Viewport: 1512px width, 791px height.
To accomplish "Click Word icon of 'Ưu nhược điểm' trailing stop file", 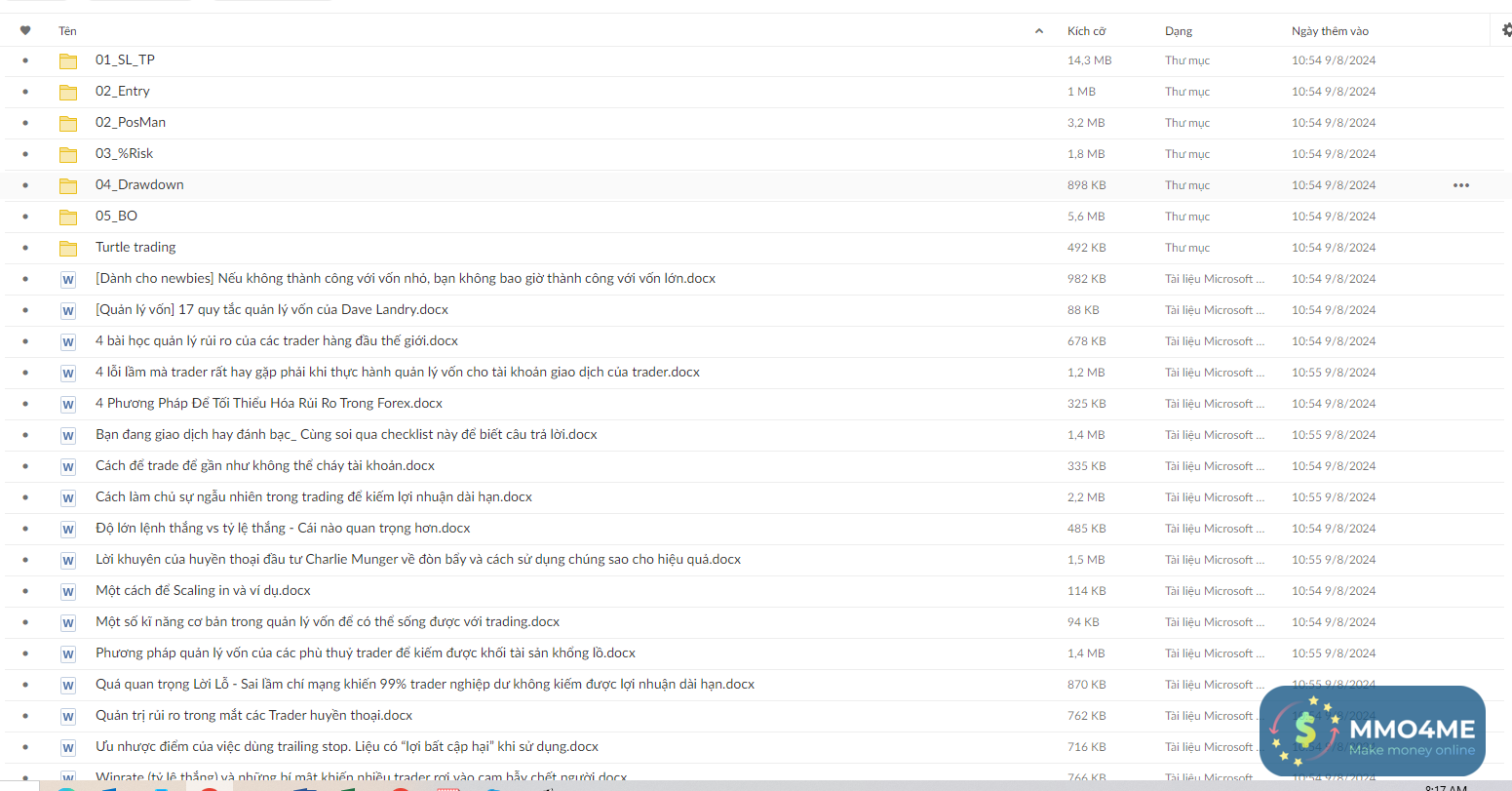I will point(68,748).
